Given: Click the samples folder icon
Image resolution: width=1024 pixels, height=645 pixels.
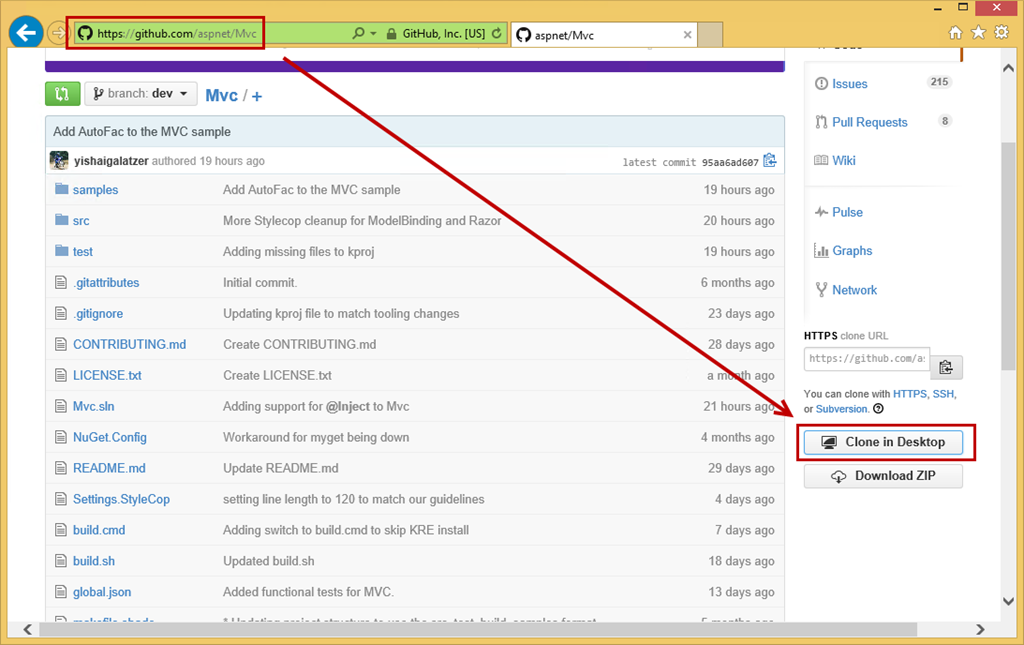Looking at the screenshot, I should [x=61, y=189].
